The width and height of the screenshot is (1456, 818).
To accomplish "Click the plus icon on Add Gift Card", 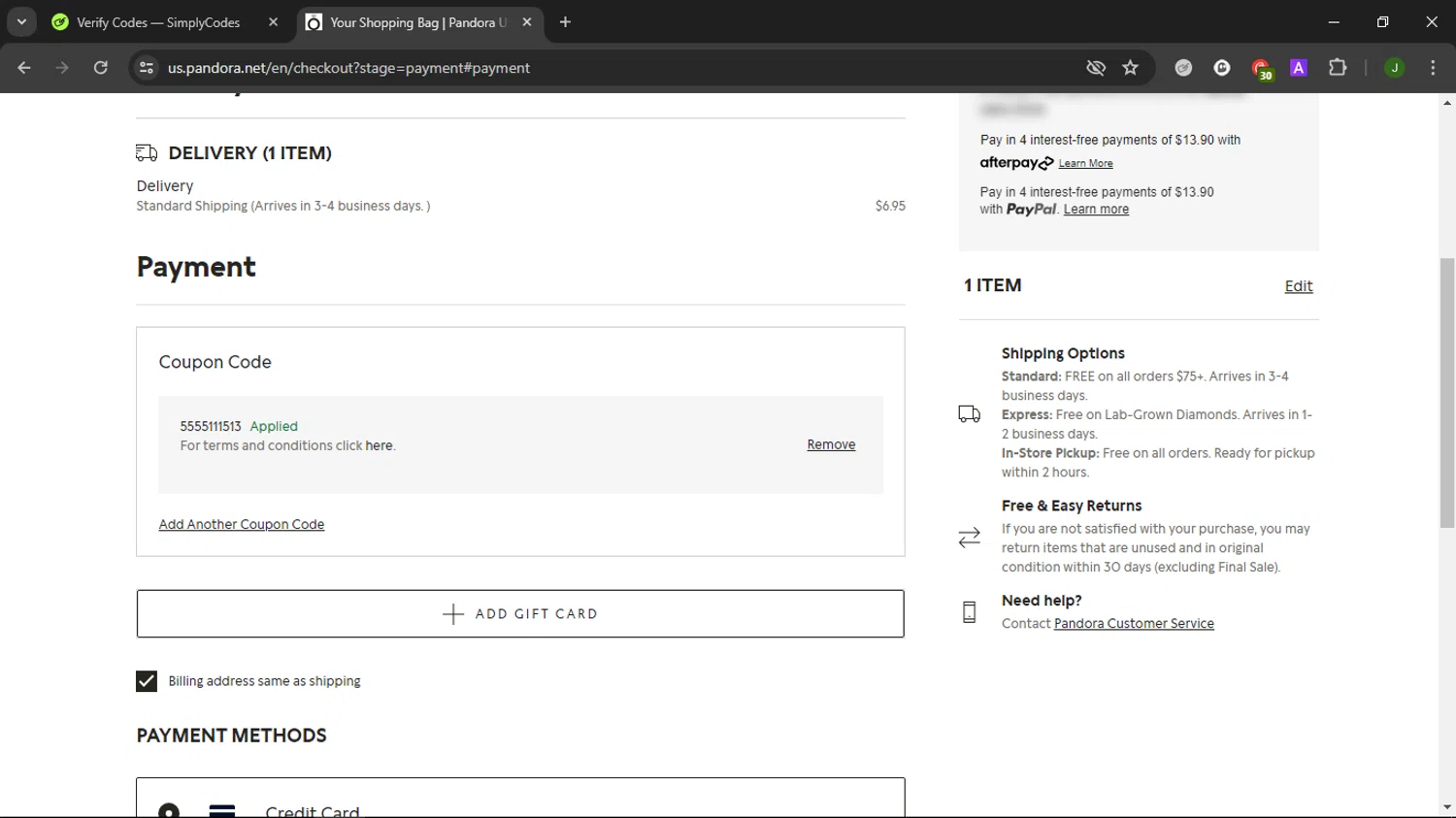I will 453,614.
